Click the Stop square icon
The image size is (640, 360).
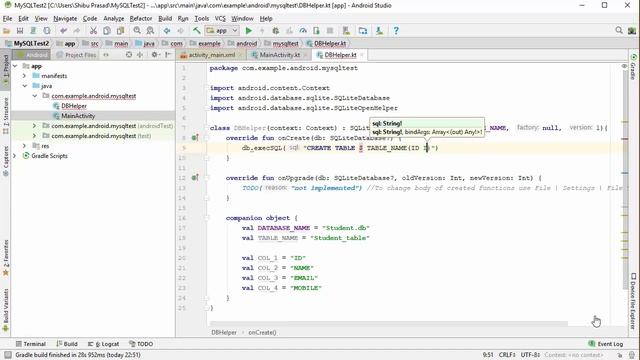click(x=330, y=31)
